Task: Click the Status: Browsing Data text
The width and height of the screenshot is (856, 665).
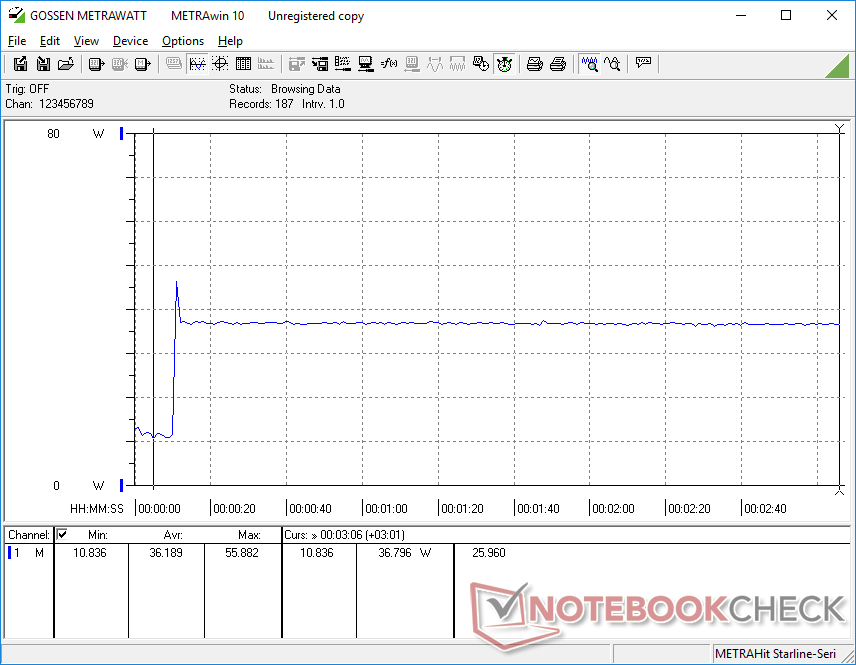Action: tap(284, 88)
